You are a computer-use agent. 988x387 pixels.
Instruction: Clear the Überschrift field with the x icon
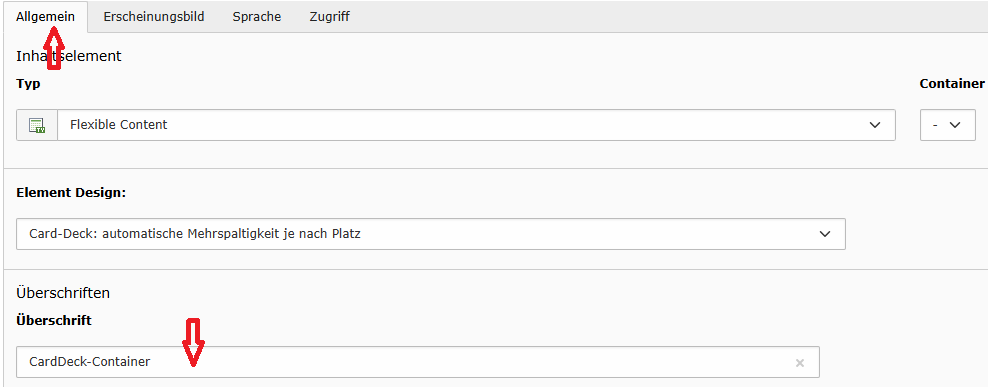point(800,362)
